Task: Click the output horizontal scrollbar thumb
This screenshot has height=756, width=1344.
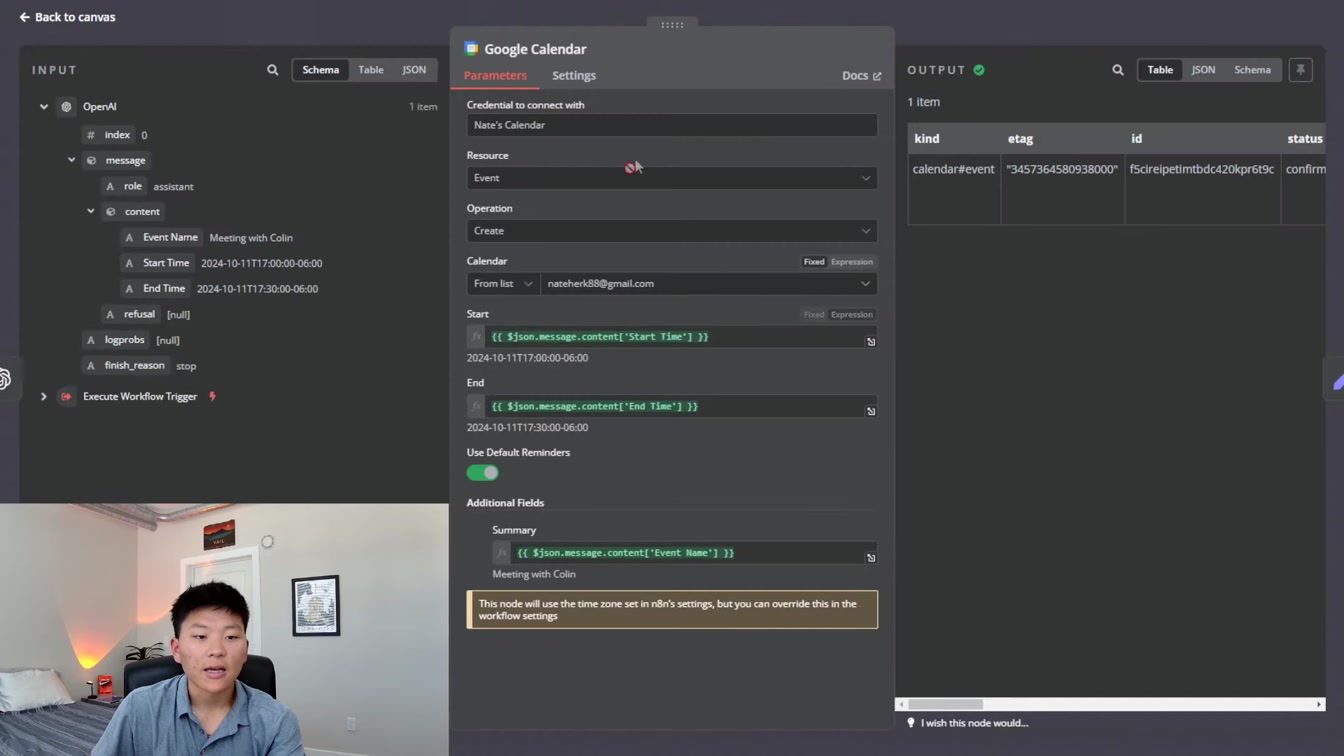Action: click(945, 705)
